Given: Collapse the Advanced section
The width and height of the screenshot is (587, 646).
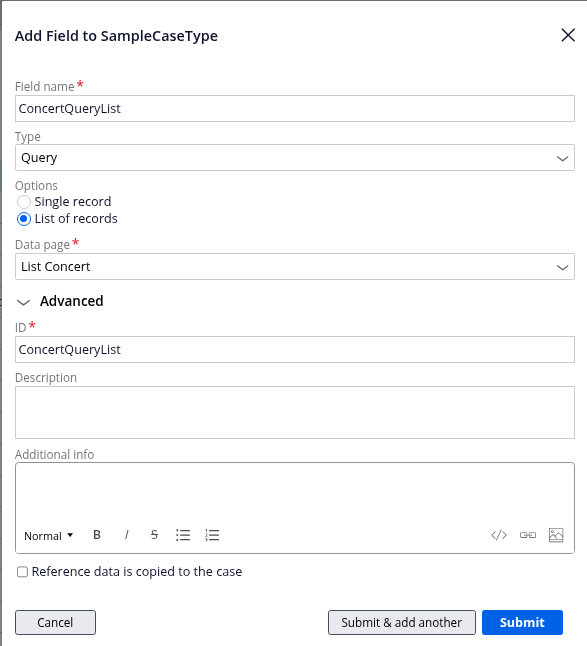Looking at the screenshot, I should coord(60,302).
